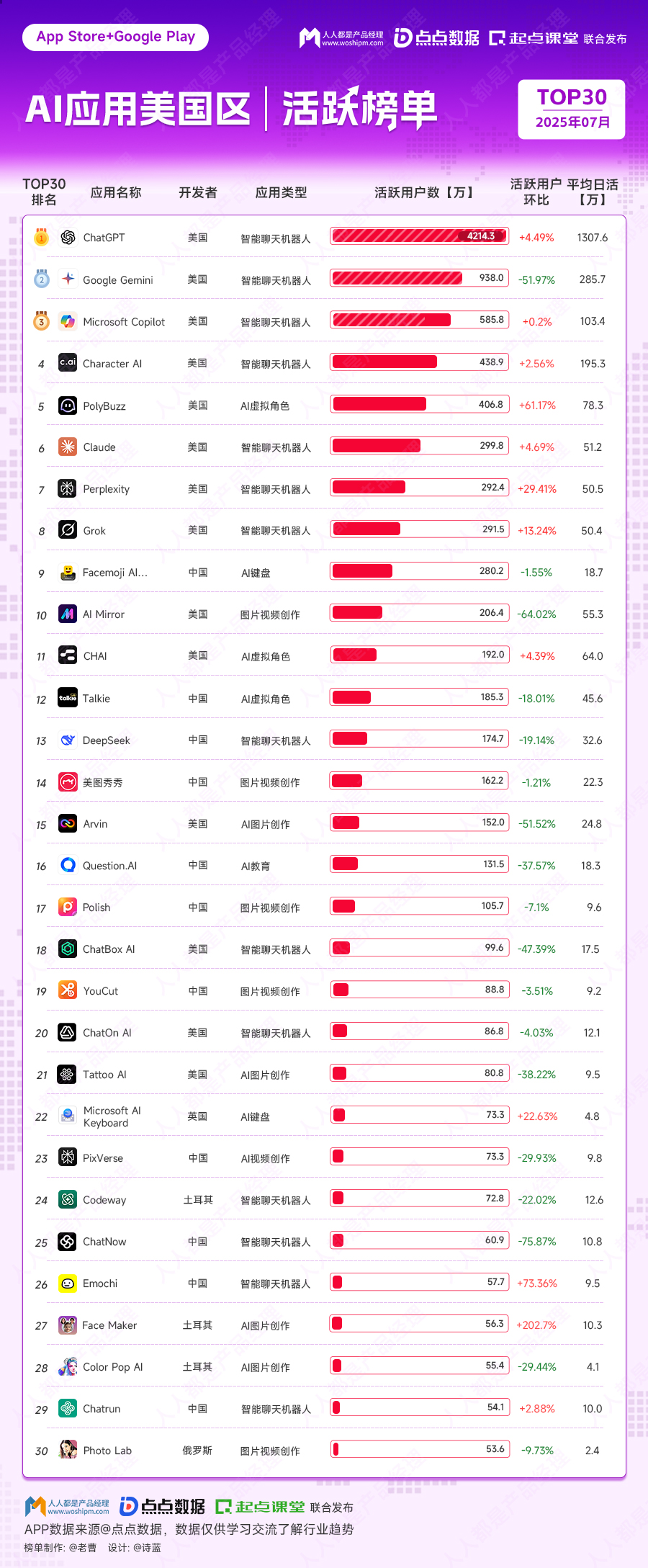Click the gold rank 1 medal

pyautogui.click(x=42, y=237)
